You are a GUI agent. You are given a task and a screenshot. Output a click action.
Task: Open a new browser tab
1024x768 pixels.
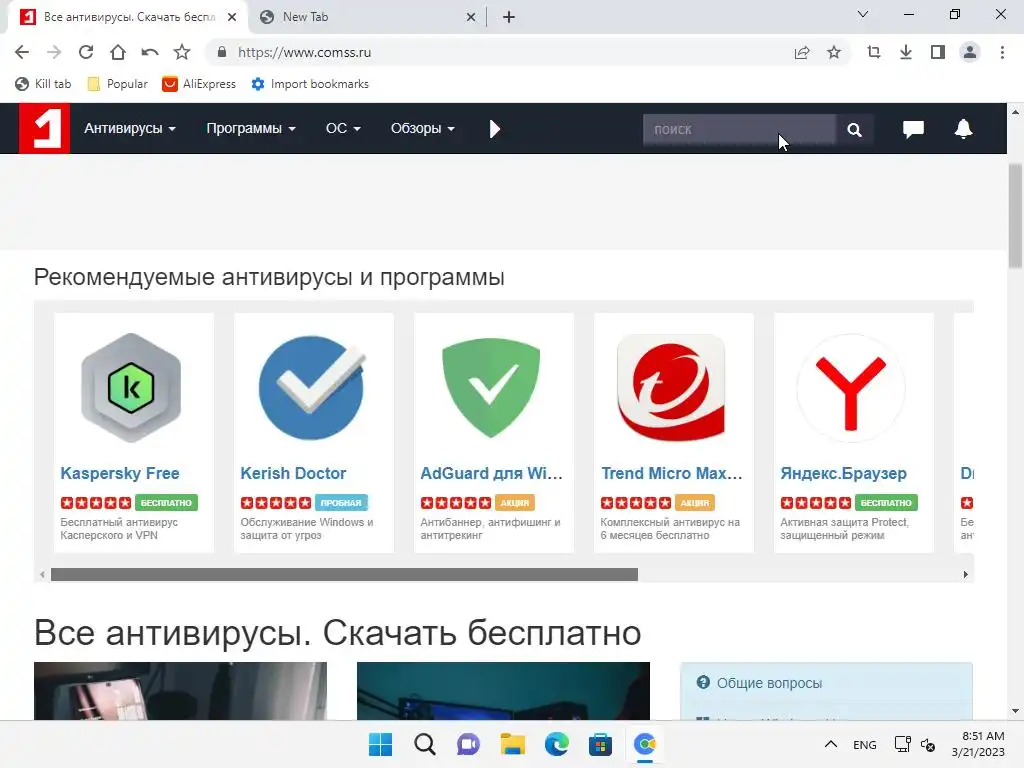509,18
